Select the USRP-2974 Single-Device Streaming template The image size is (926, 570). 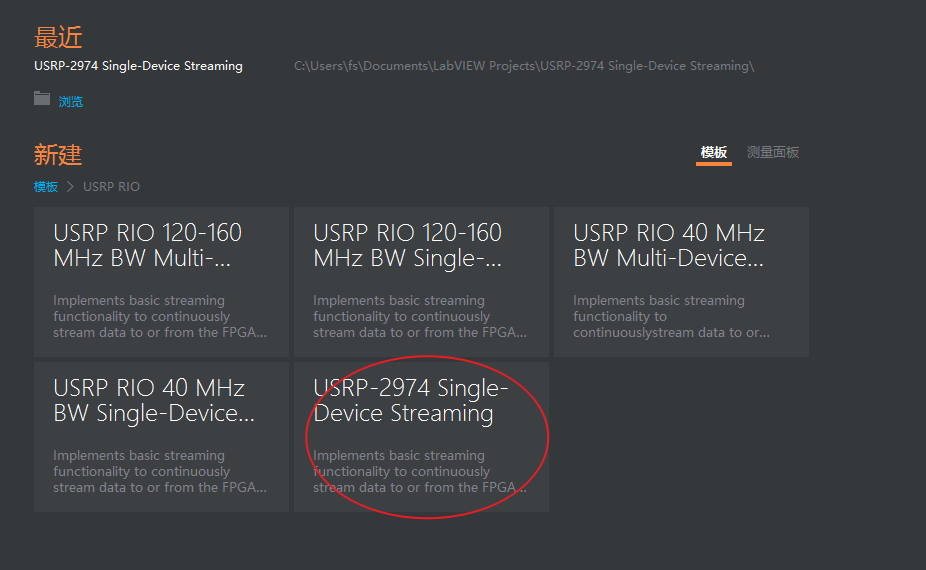(421, 437)
